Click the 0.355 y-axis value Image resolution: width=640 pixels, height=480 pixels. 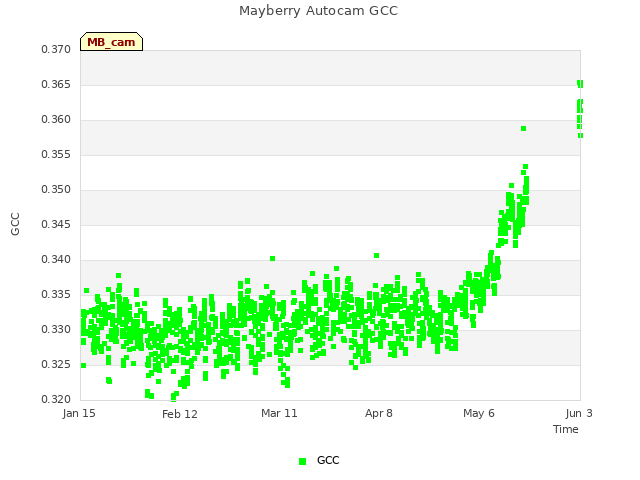coord(56,155)
